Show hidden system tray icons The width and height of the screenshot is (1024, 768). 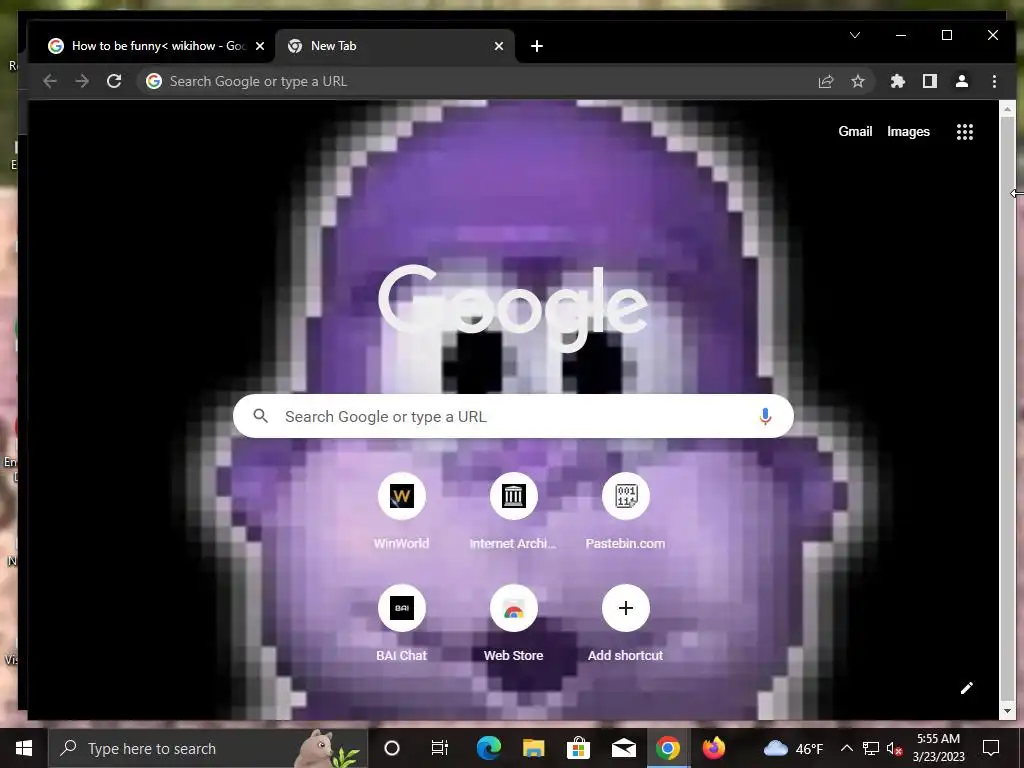click(x=846, y=748)
